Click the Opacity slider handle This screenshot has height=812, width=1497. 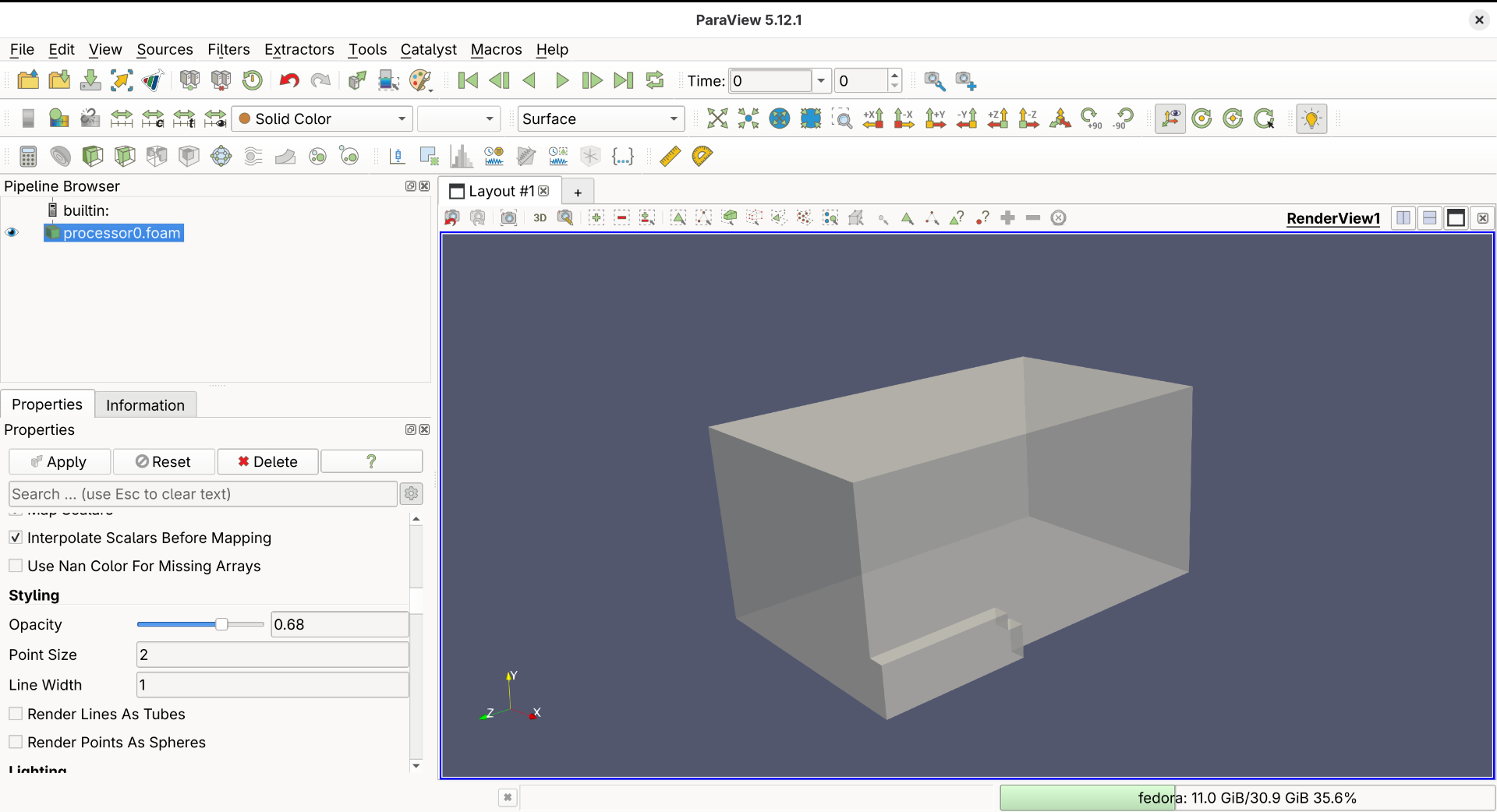[x=221, y=624]
